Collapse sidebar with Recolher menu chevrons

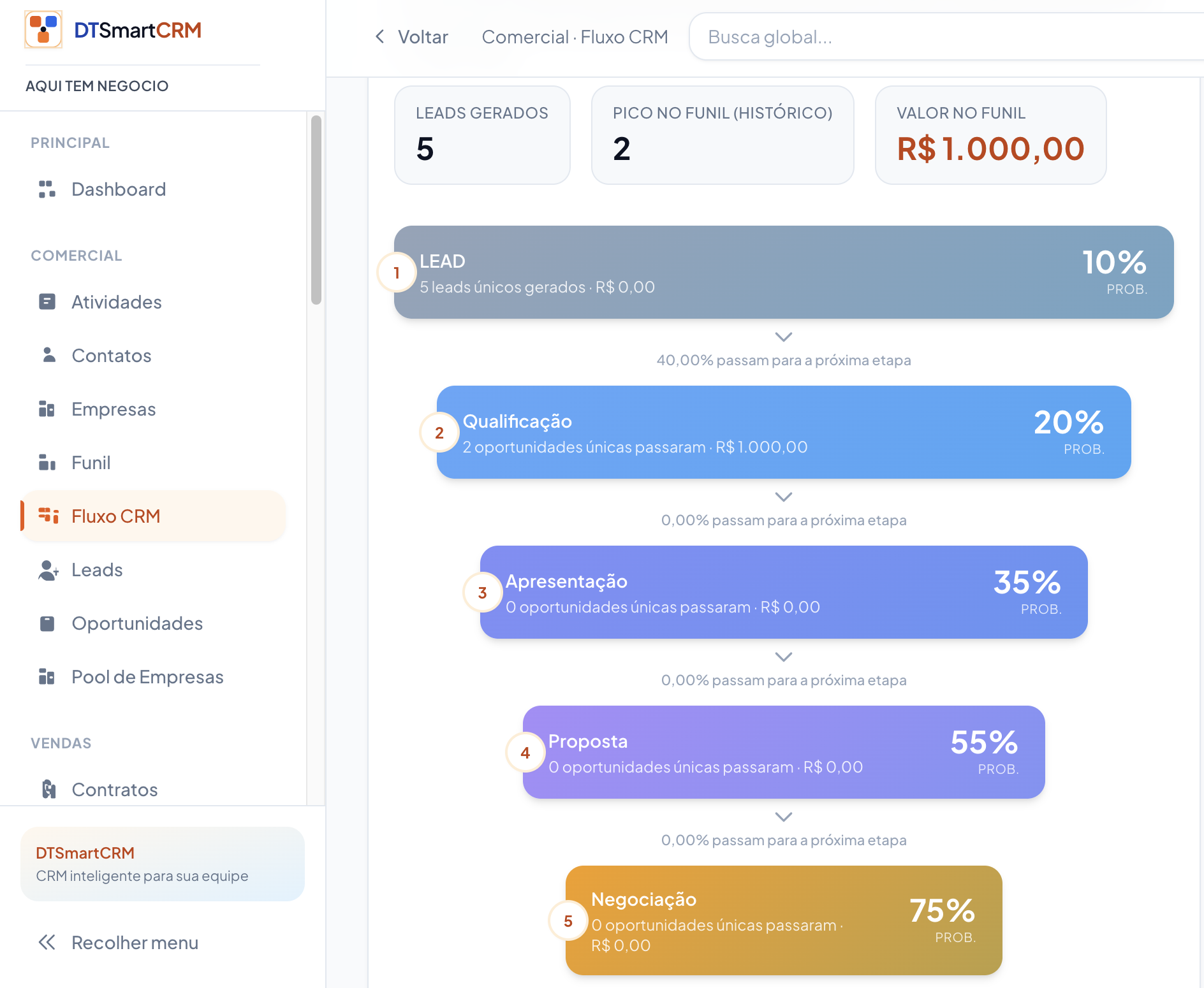[x=47, y=942]
